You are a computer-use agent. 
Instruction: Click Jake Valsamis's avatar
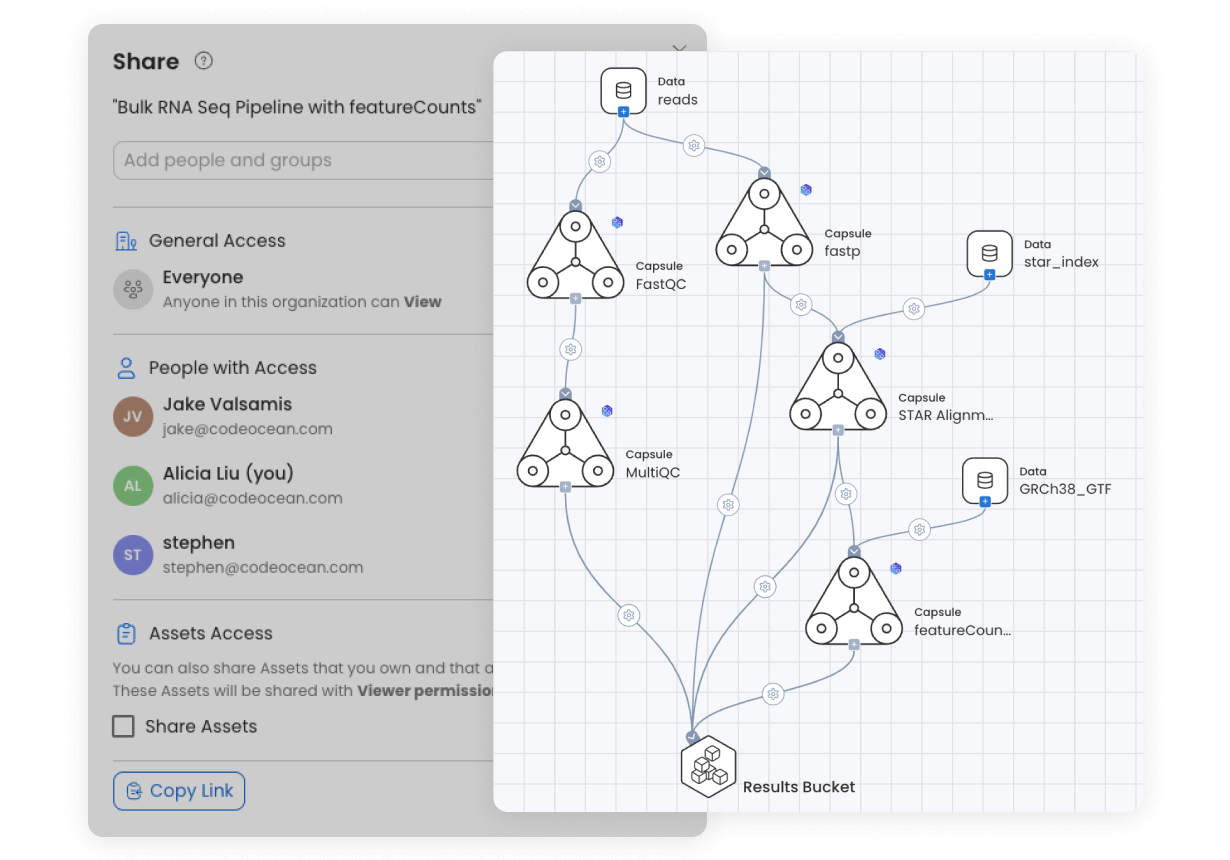coord(132,415)
